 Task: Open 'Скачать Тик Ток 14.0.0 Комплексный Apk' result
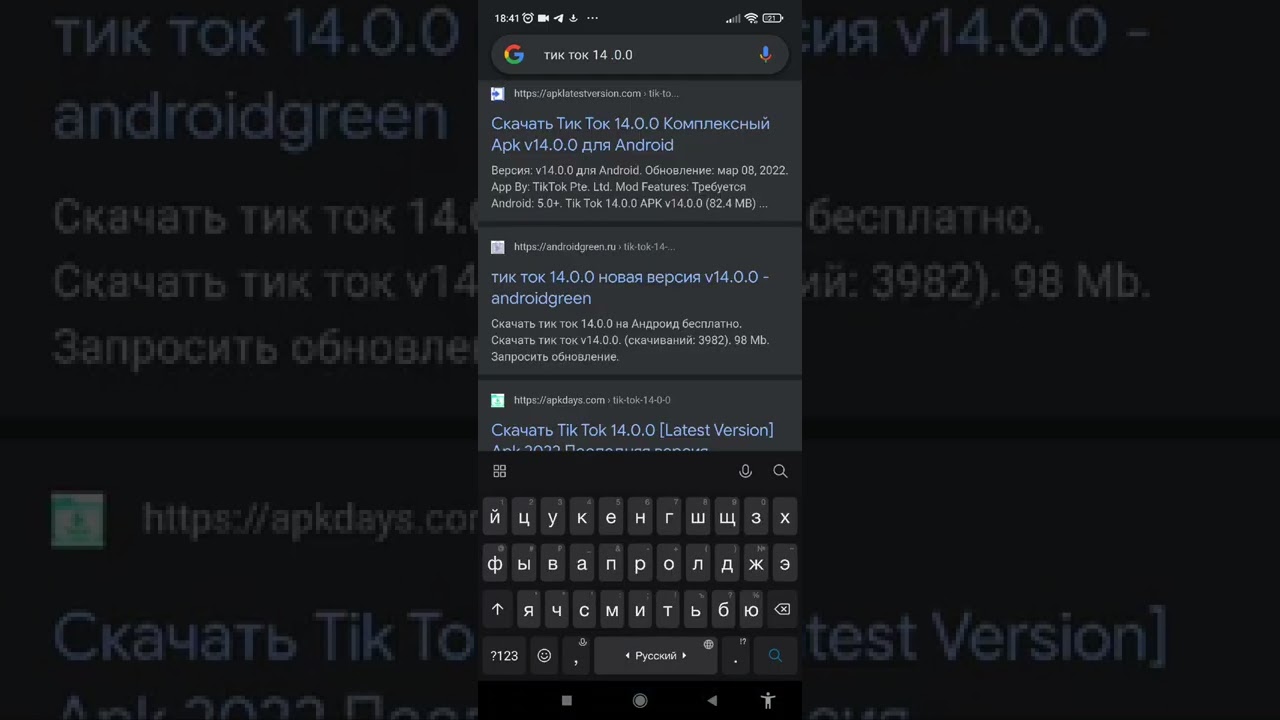pyautogui.click(x=630, y=134)
